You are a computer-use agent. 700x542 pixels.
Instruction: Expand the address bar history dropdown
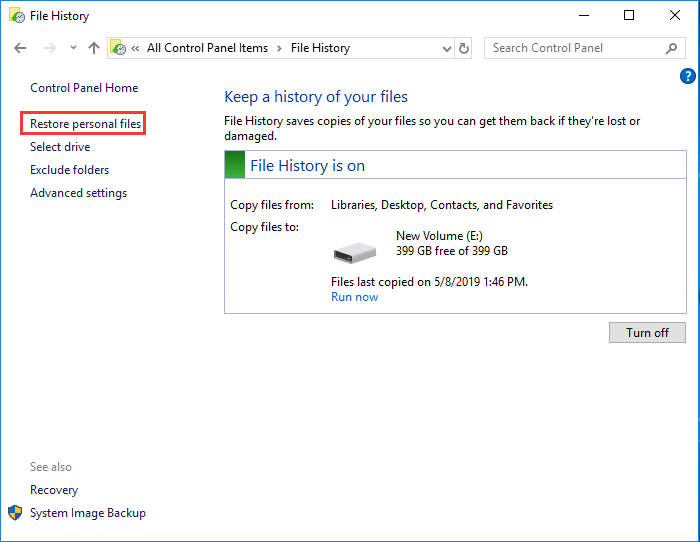[x=446, y=48]
